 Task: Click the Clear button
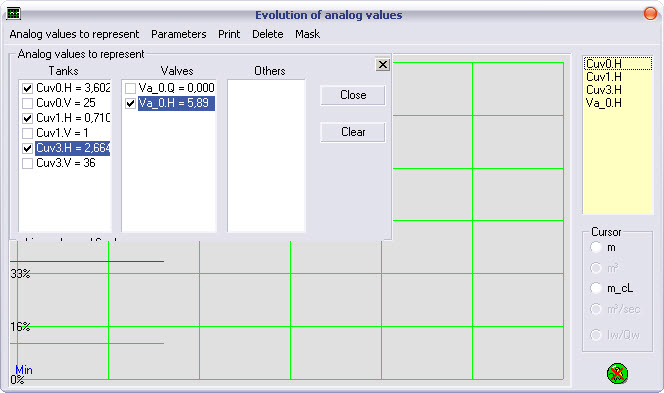tap(353, 132)
